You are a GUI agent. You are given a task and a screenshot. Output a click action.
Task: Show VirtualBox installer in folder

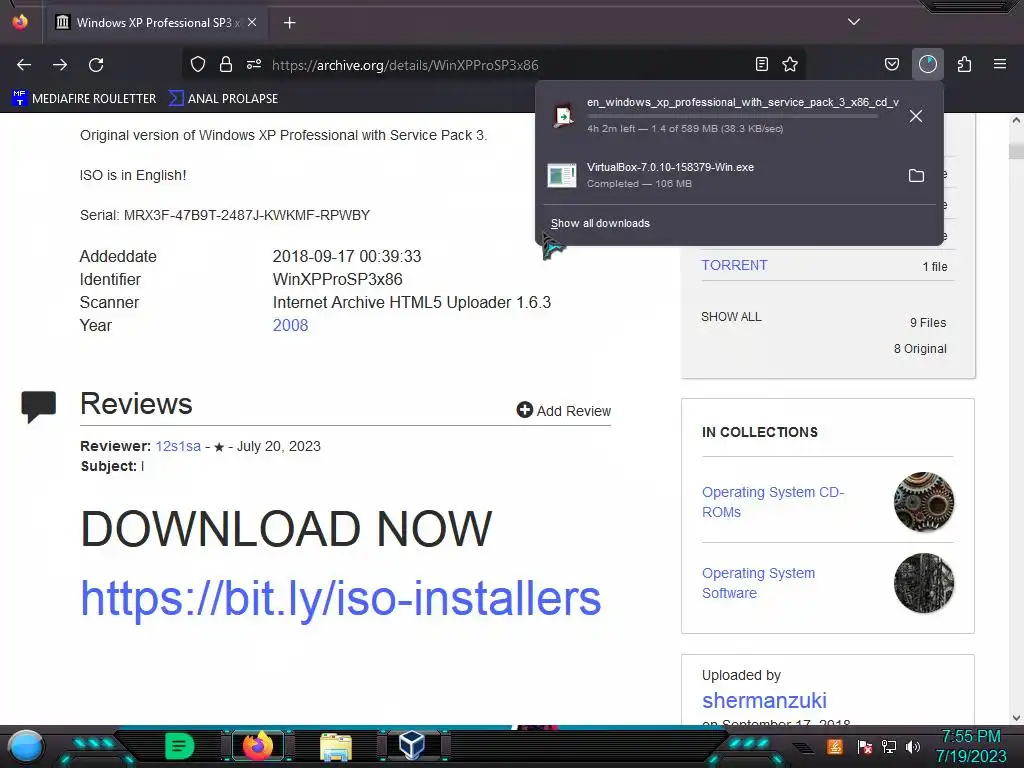916,176
